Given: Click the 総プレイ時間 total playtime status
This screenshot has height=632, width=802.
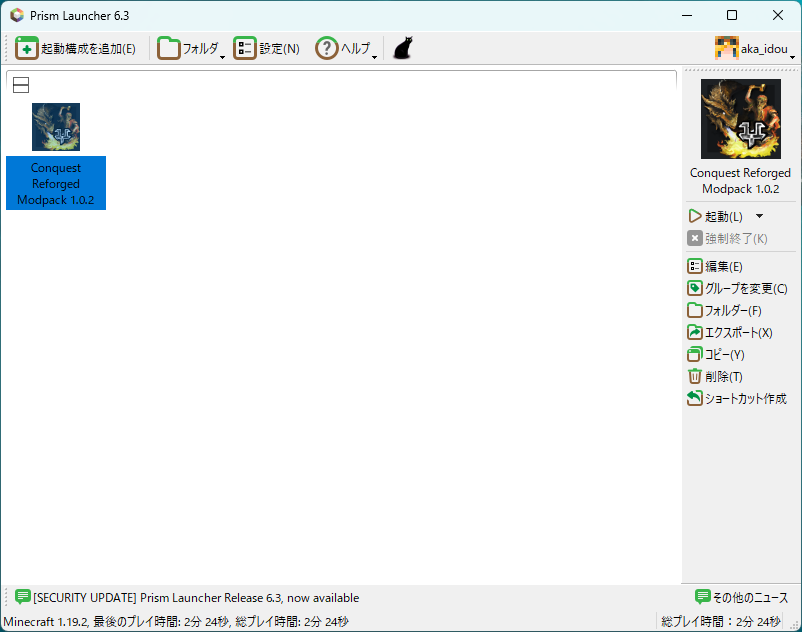Looking at the screenshot, I should [x=721, y=622].
